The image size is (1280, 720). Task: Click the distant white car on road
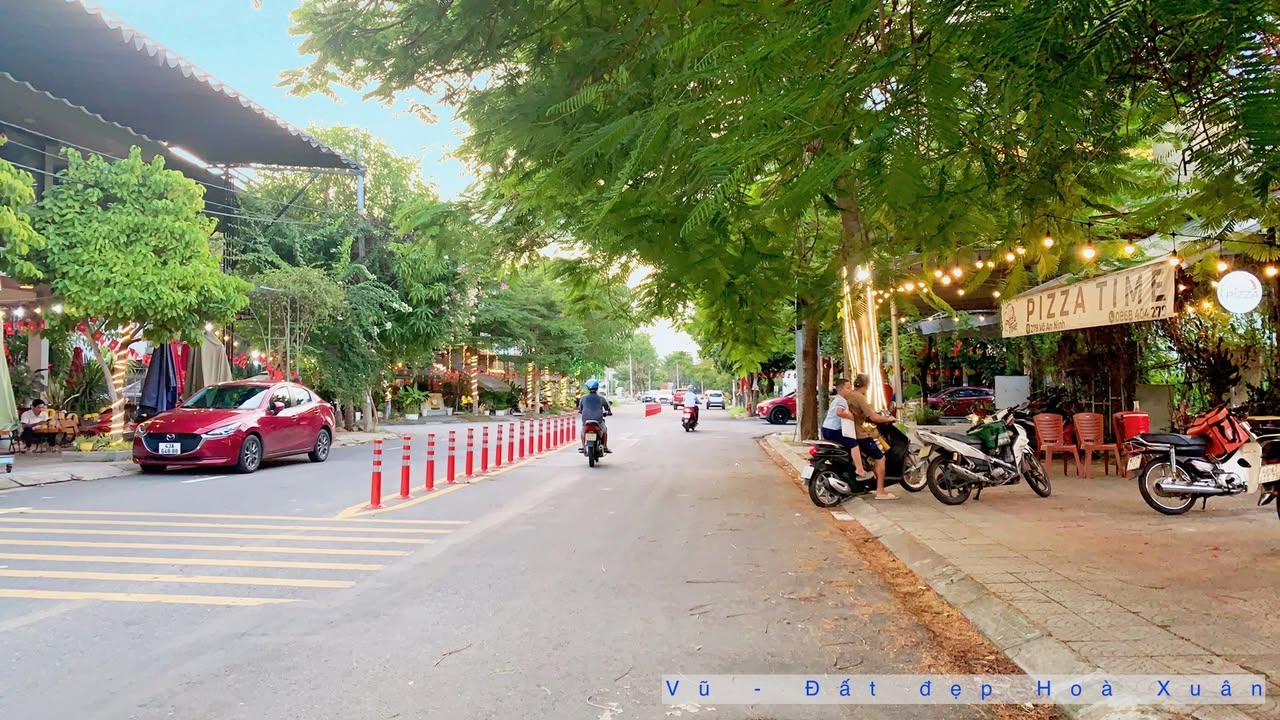715,400
